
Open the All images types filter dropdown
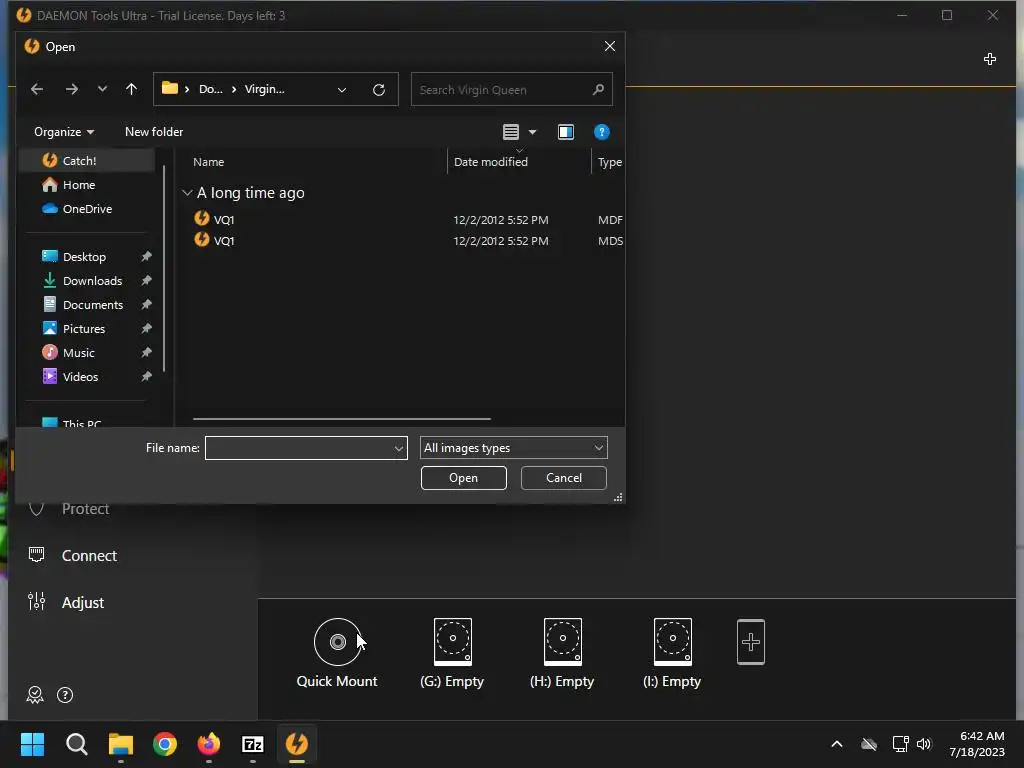513,448
